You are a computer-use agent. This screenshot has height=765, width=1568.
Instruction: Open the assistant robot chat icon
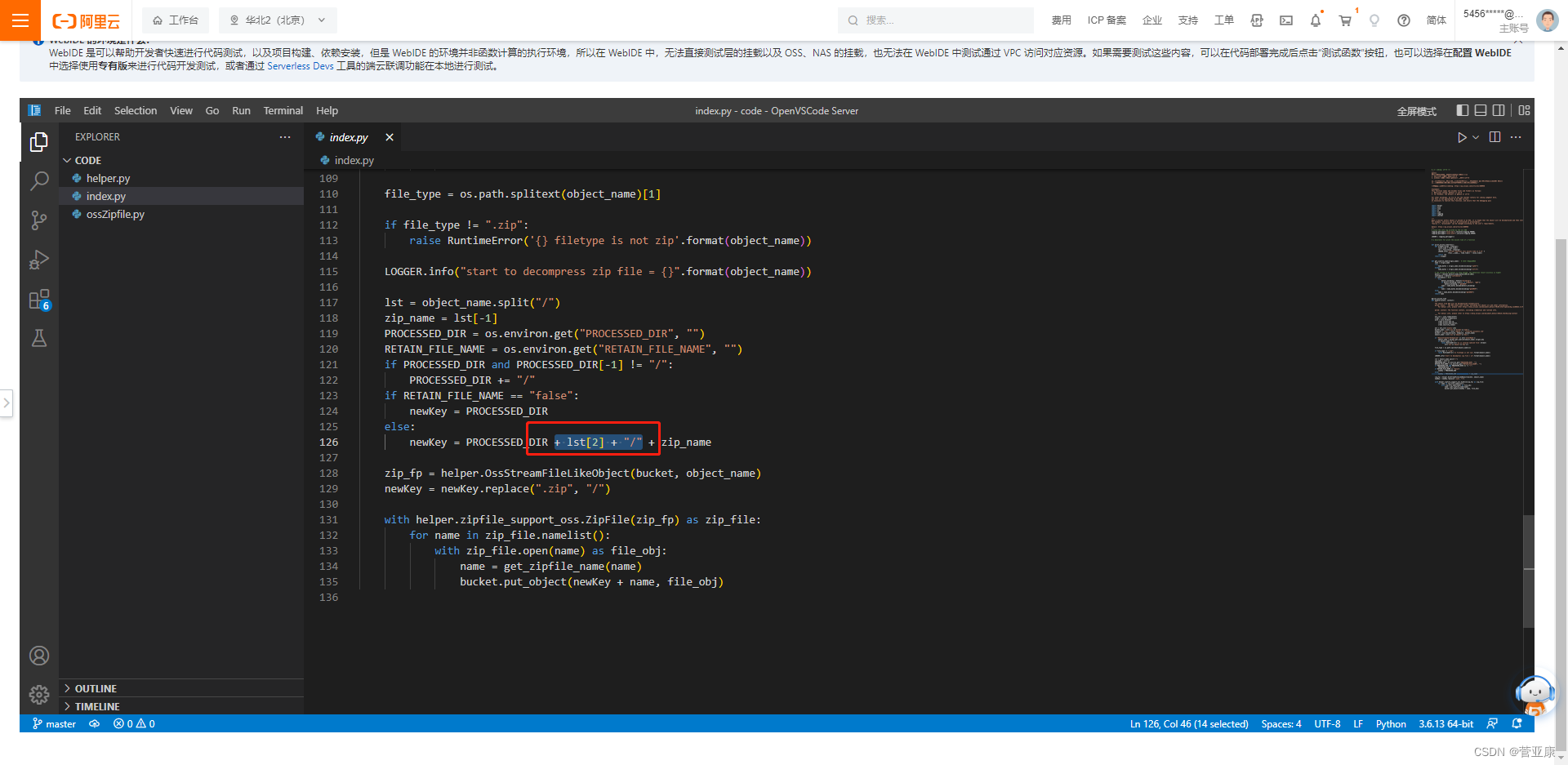1535,695
